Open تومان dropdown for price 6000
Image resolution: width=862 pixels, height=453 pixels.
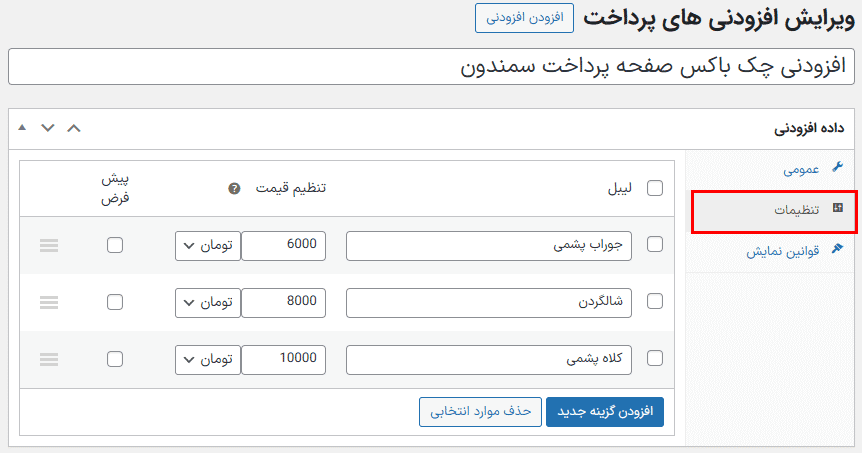[x=208, y=246]
